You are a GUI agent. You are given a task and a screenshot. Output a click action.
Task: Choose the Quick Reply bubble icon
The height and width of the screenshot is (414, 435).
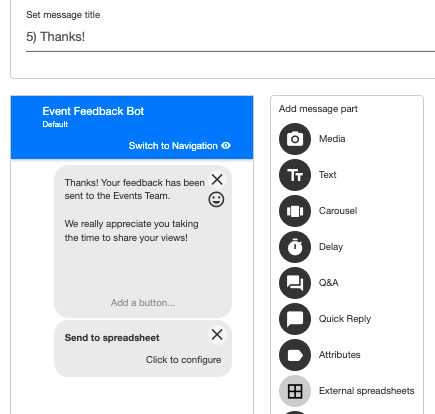(x=295, y=319)
